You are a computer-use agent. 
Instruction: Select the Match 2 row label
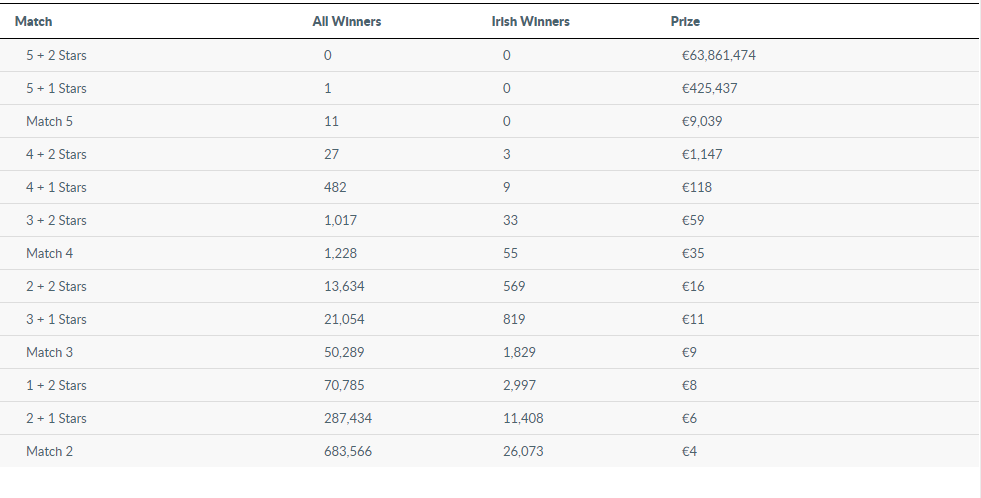[49, 451]
